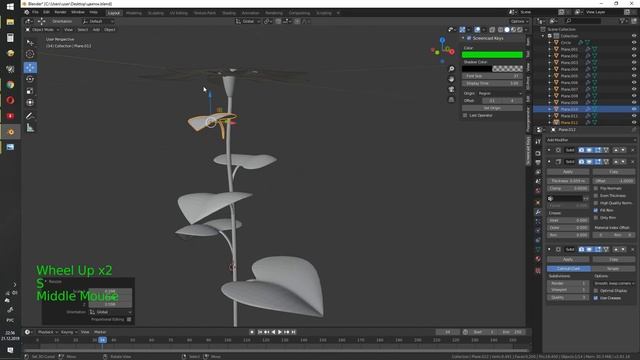Toggle the camera view icon

click(x=451, y=89)
